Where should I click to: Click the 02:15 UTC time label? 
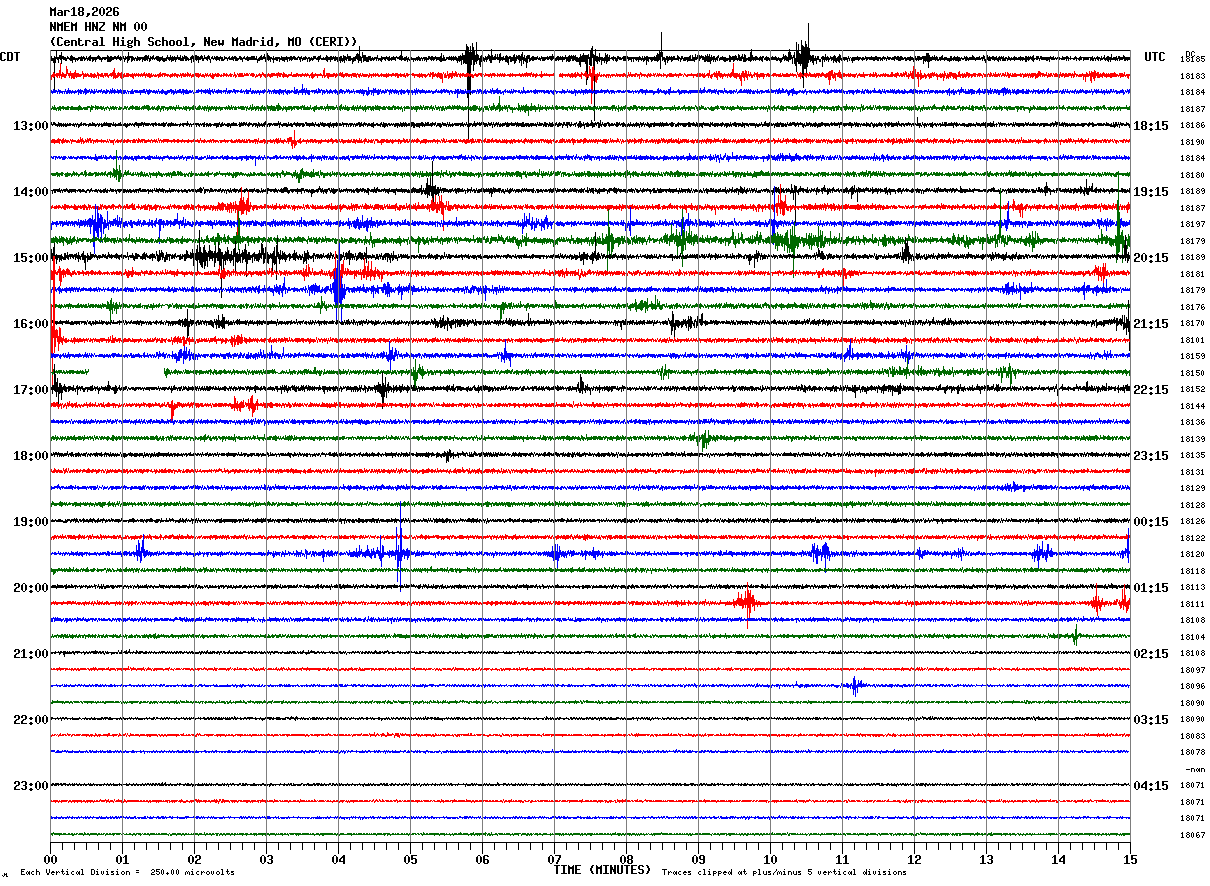click(x=1151, y=654)
